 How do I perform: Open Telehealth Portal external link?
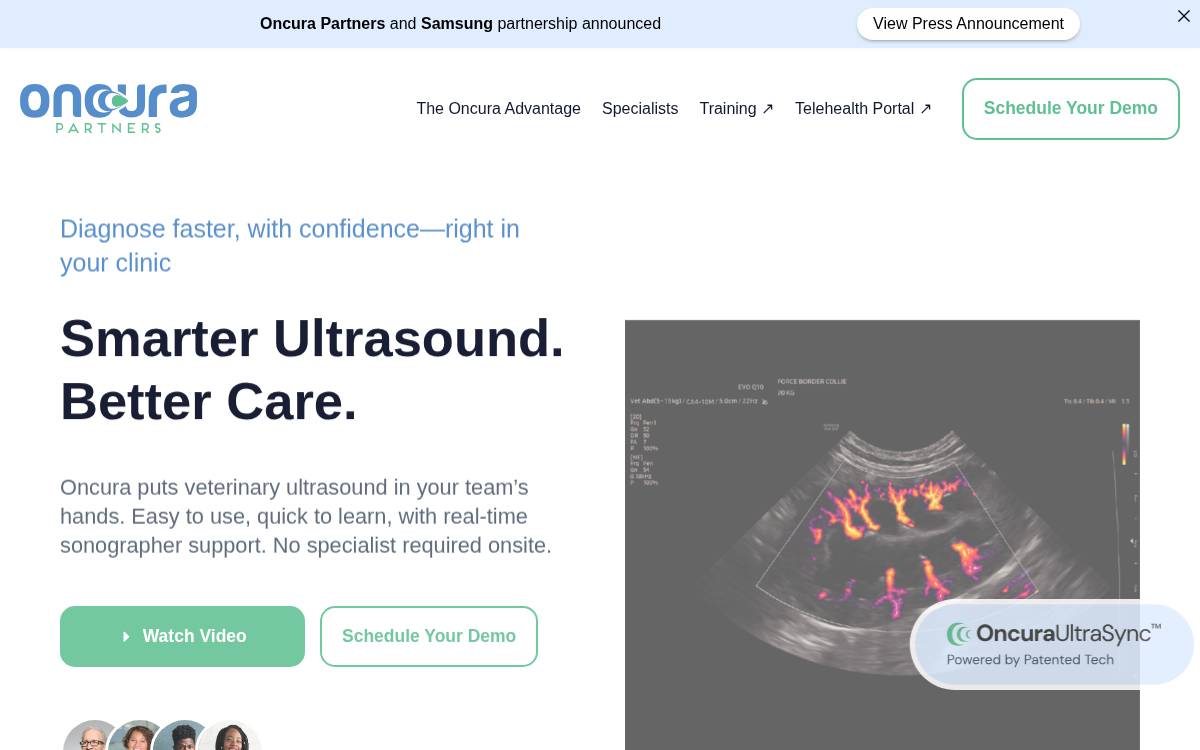pos(863,108)
